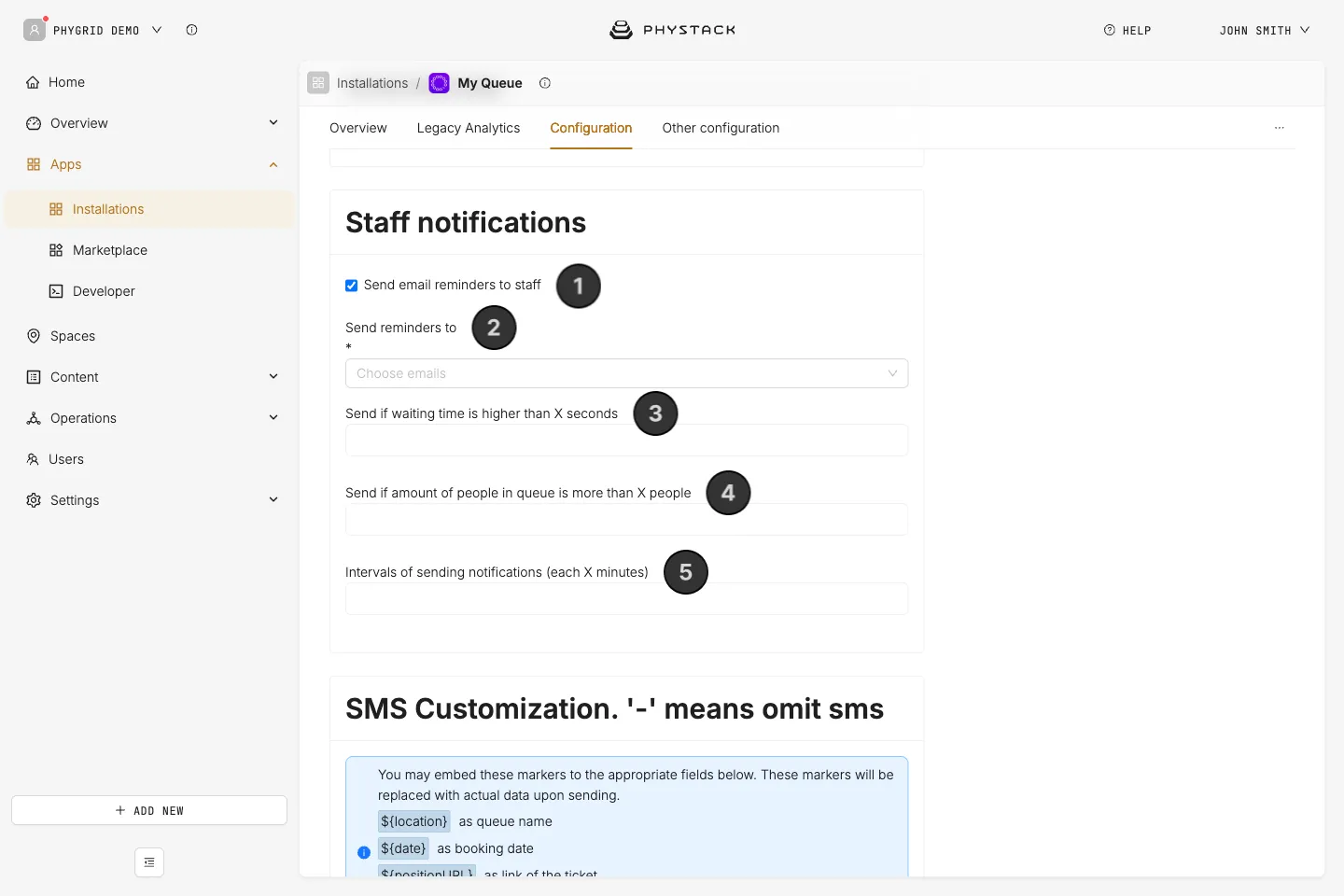Image resolution: width=1344 pixels, height=896 pixels.
Task: Open the Other configuration tab
Action: click(721, 128)
